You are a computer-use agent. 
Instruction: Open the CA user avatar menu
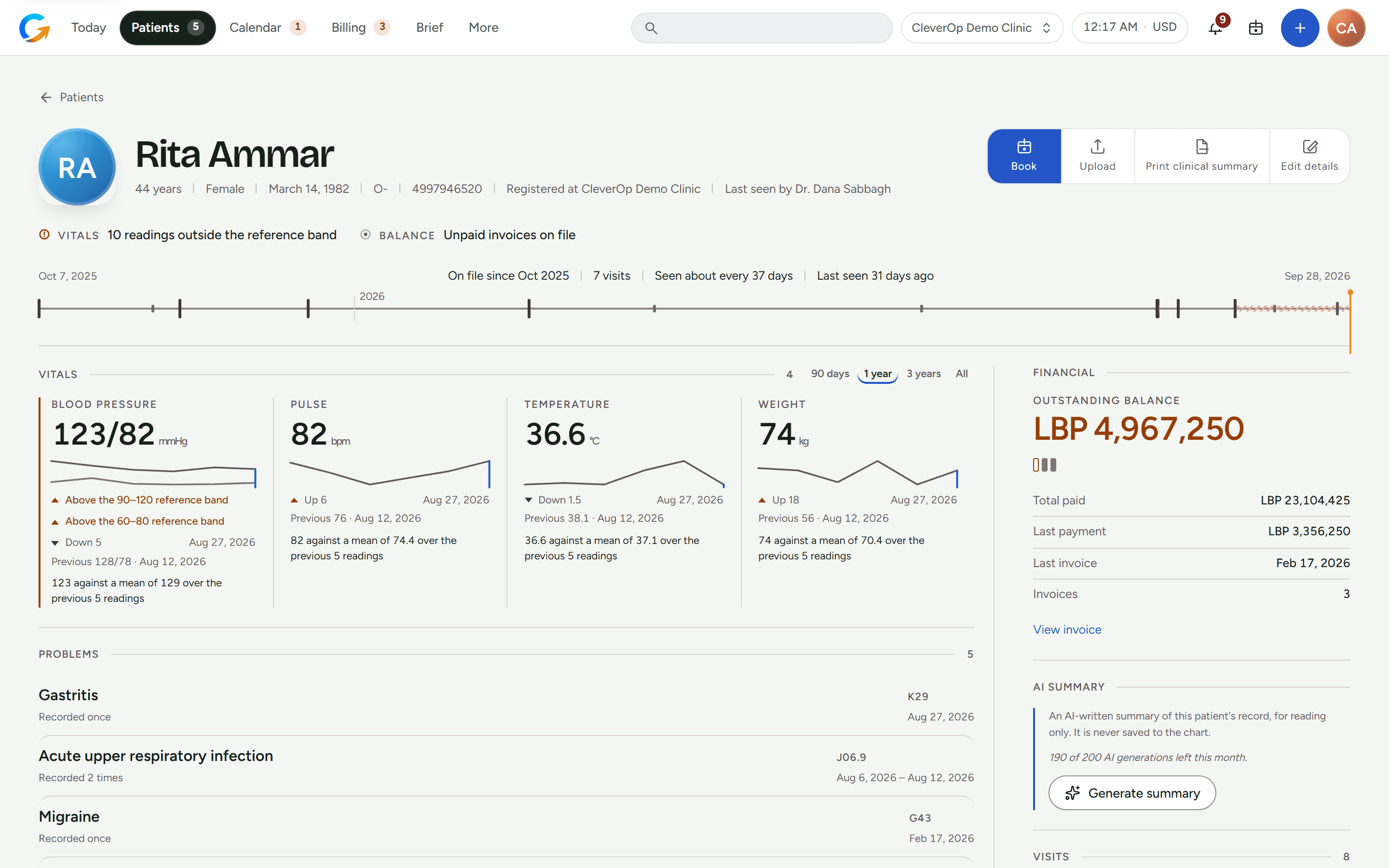pos(1346,27)
